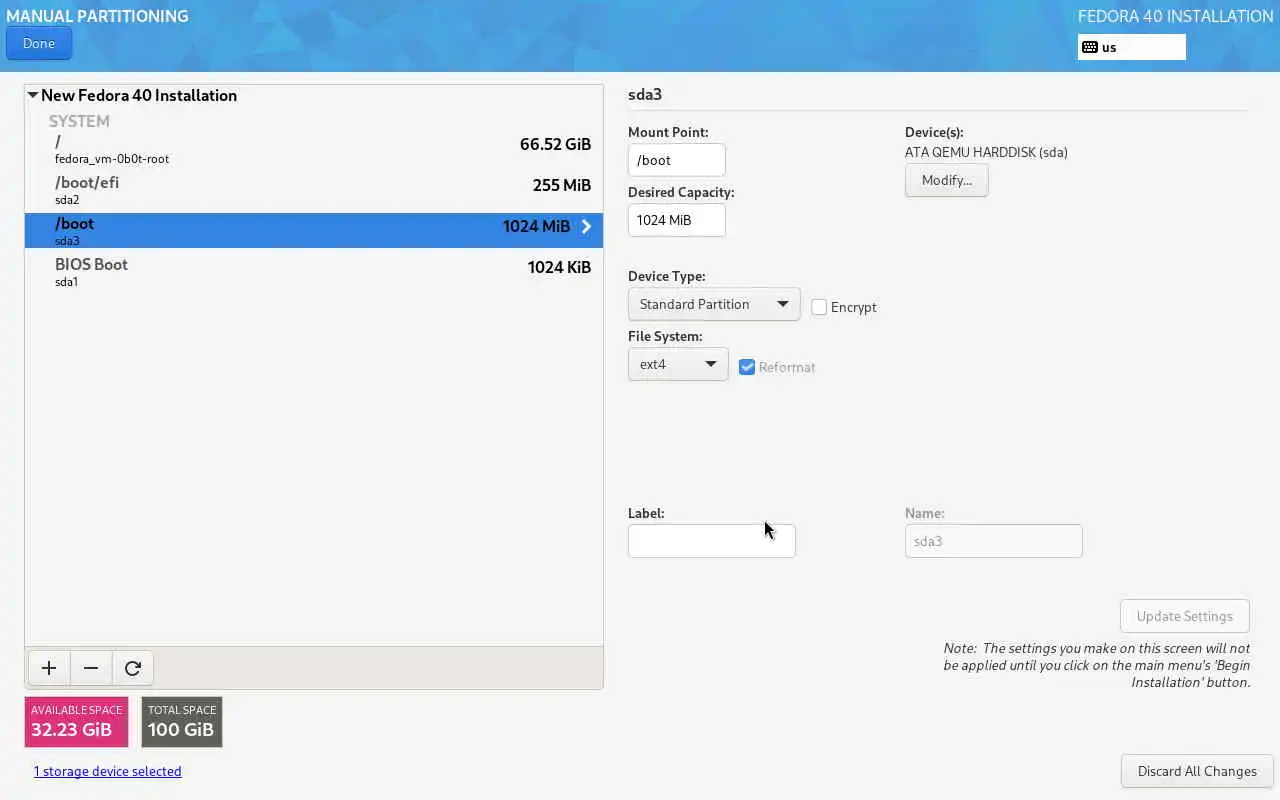The image size is (1280, 800).
Task: Click the keyboard layout icon beside us
Action: tap(1090, 47)
